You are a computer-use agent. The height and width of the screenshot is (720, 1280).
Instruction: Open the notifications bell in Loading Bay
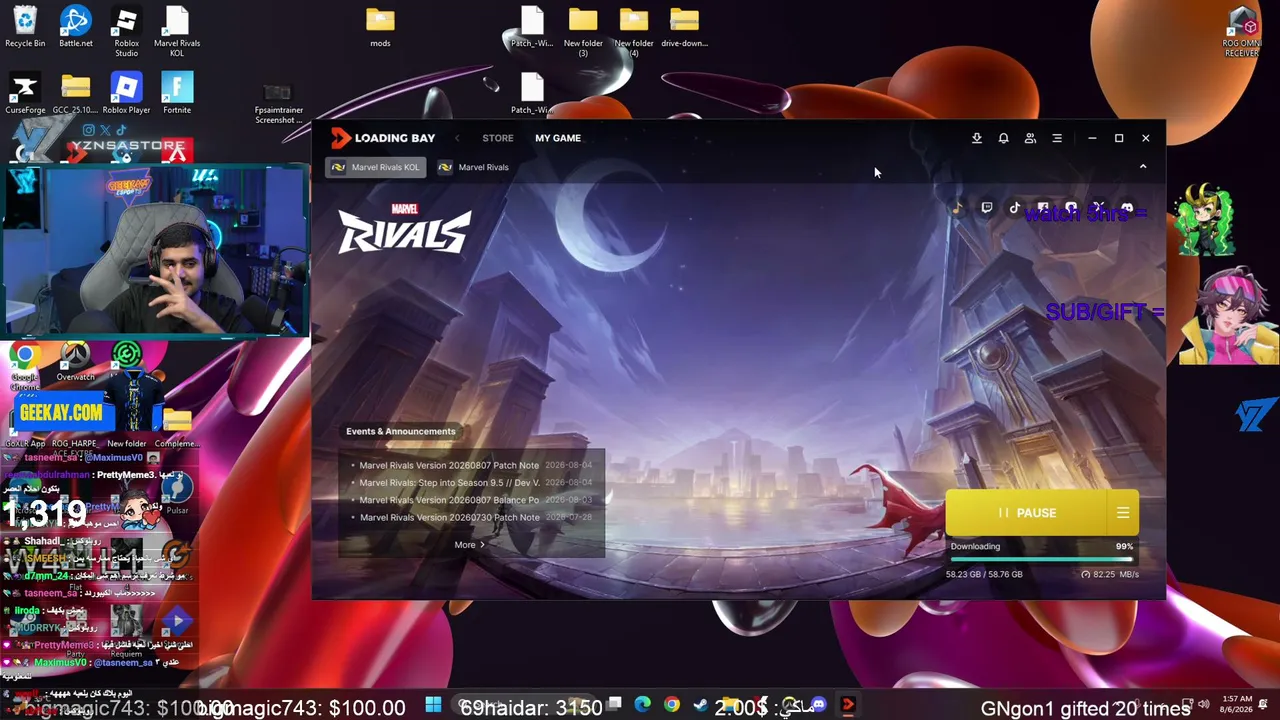click(x=1003, y=138)
